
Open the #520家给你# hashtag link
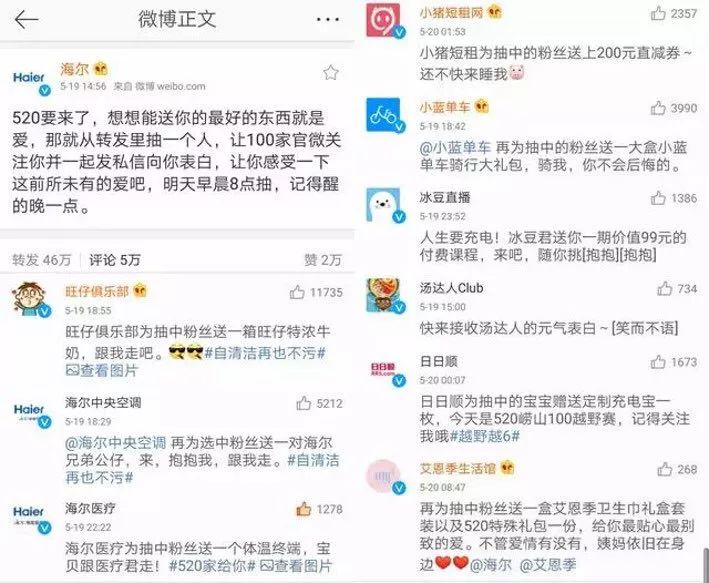coord(213,566)
